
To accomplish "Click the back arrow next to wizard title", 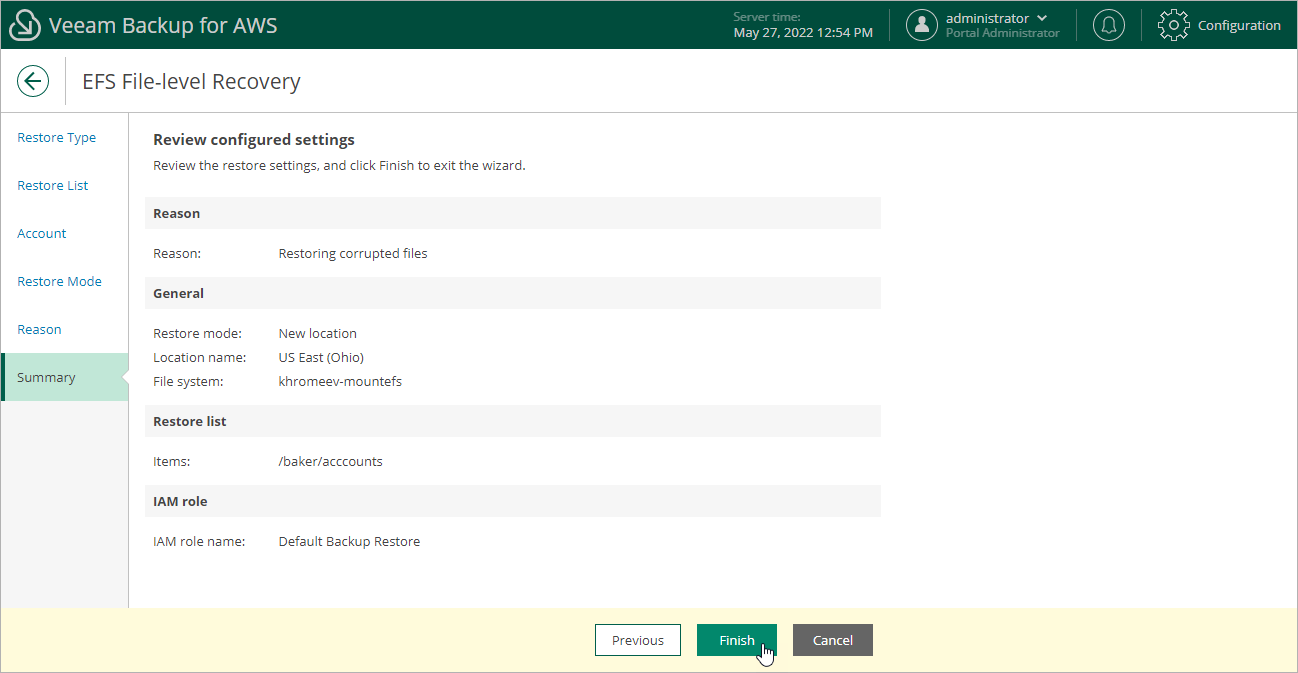I will click(33, 80).
